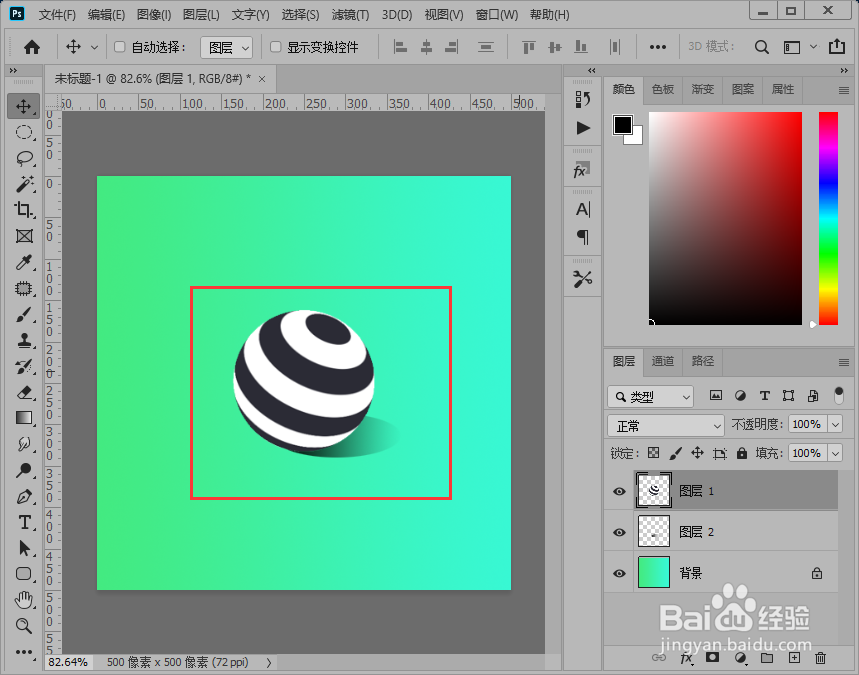Select the Path Selection arrow tool
859x675 pixels.
(x=24, y=548)
